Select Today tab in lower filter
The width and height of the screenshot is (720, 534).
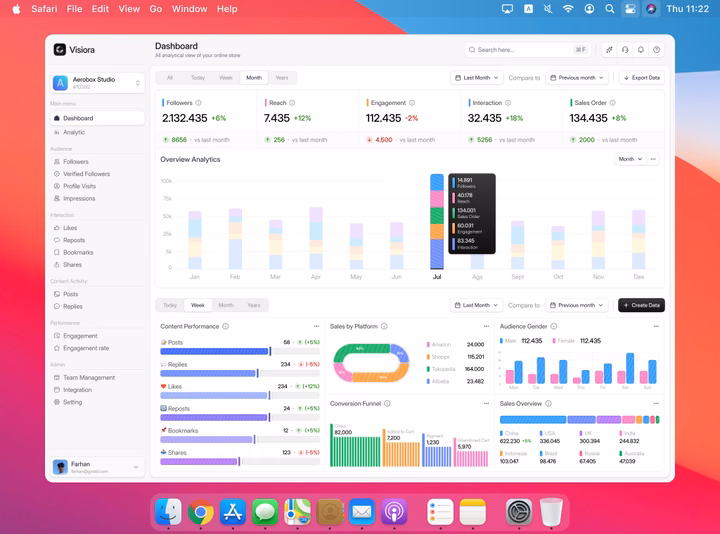point(170,305)
